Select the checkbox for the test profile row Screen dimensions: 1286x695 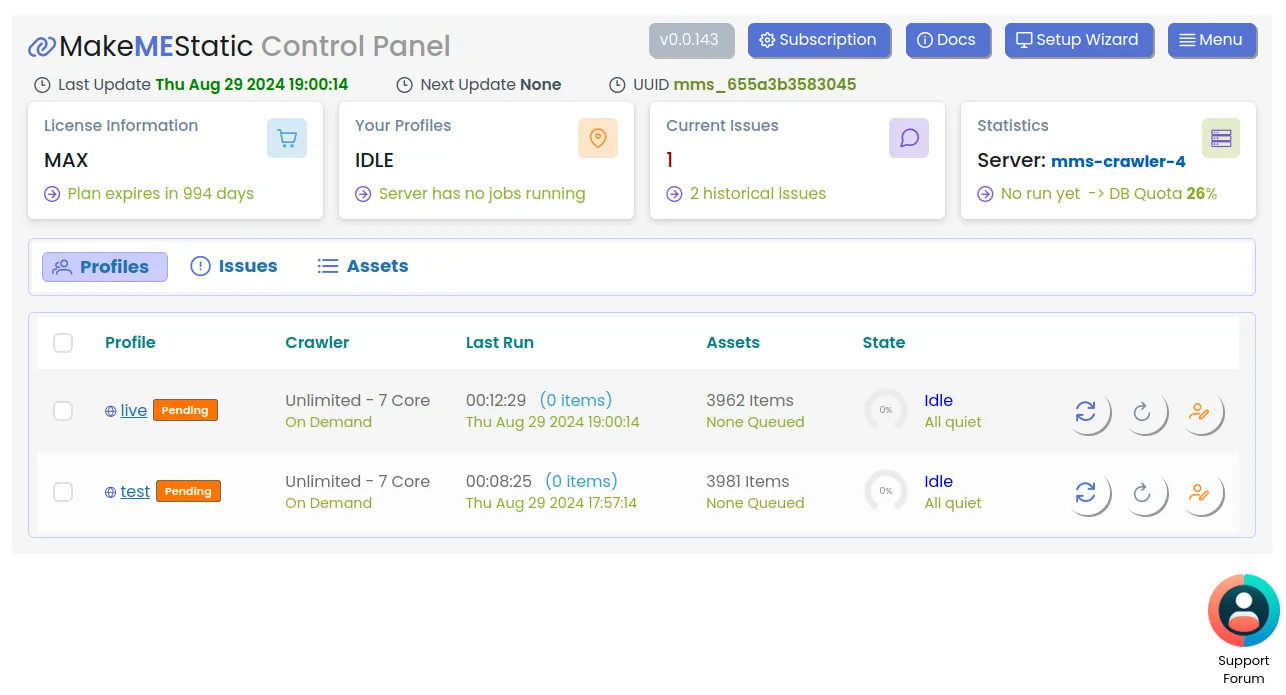click(x=63, y=492)
